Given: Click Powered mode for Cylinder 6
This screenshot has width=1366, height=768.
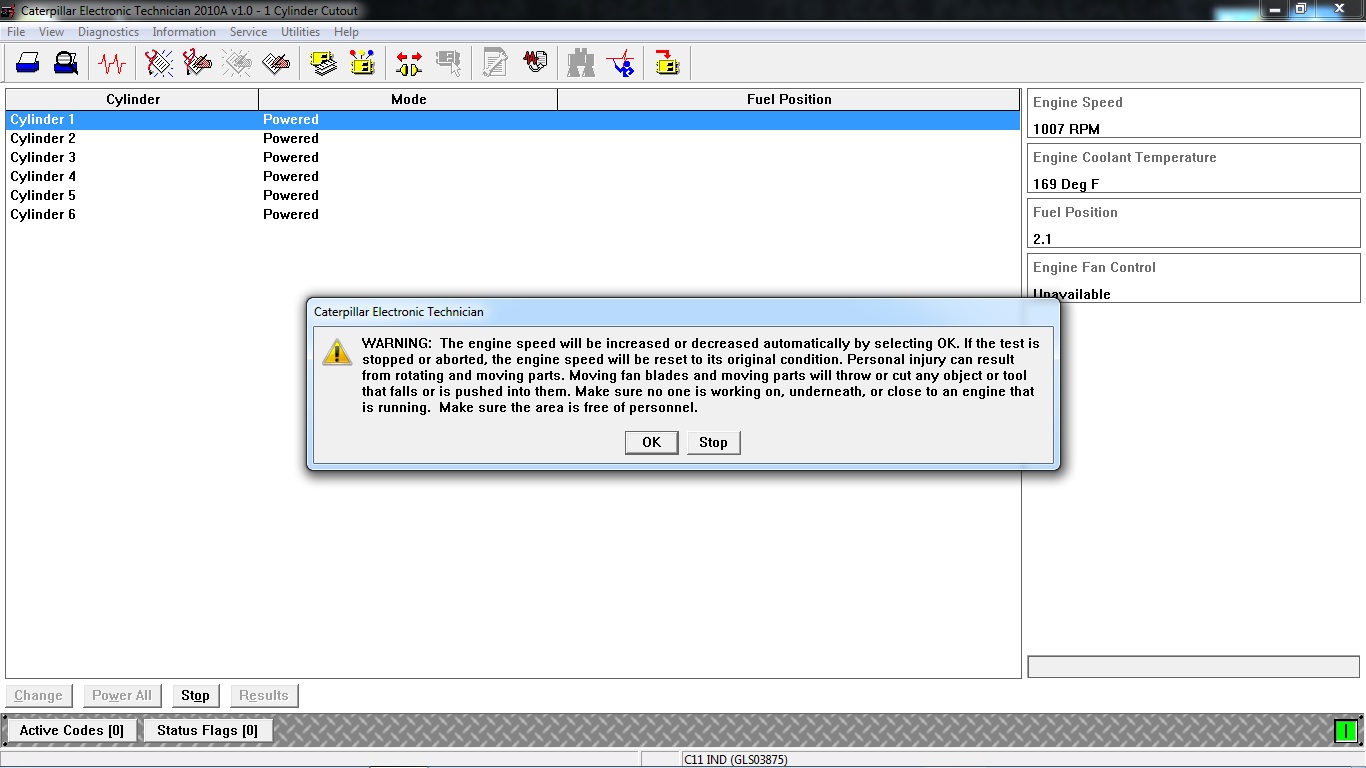Looking at the screenshot, I should (x=291, y=214).
